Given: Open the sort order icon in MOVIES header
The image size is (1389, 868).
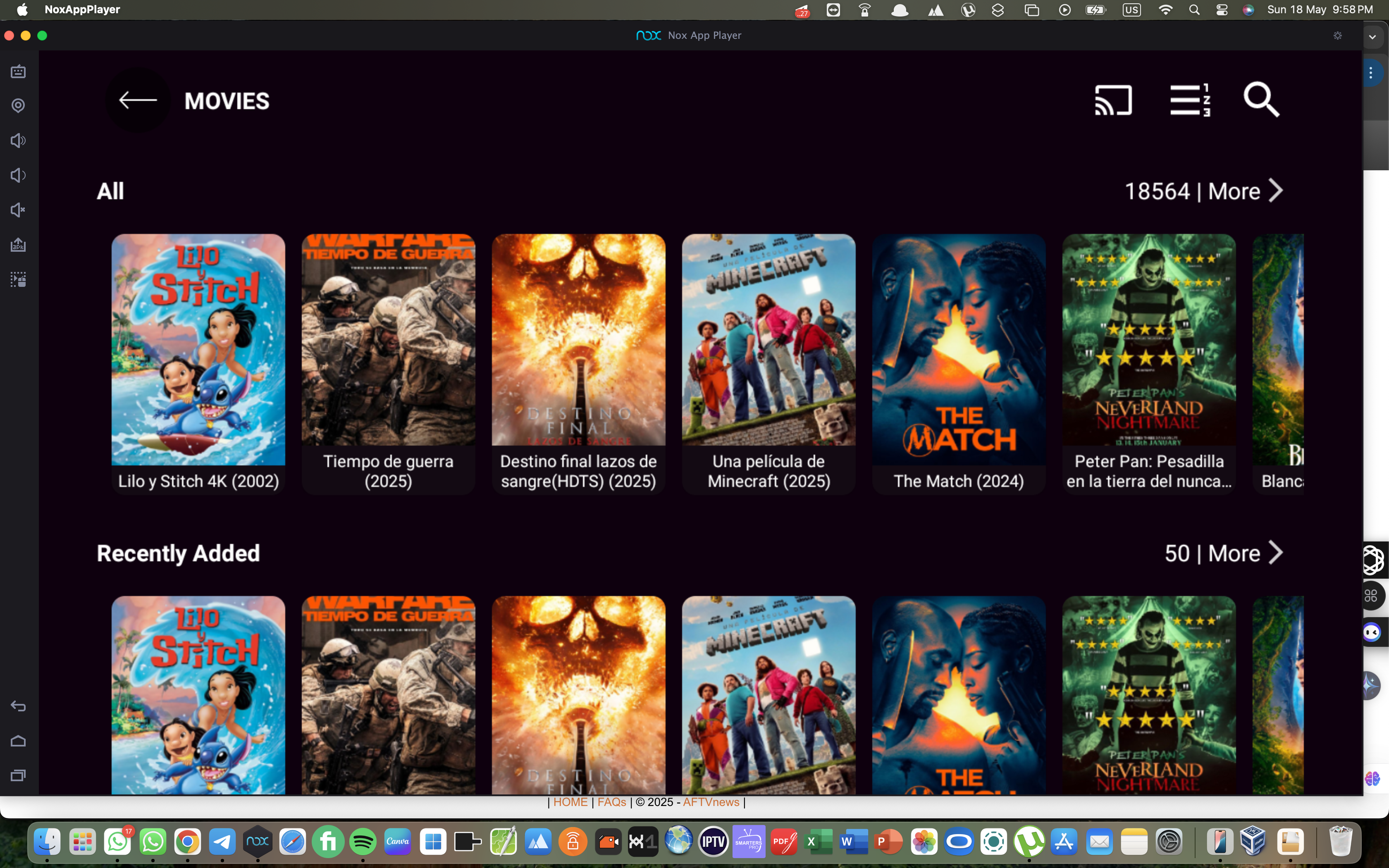Looking at the screenshot, I should tap(1189, 99).
